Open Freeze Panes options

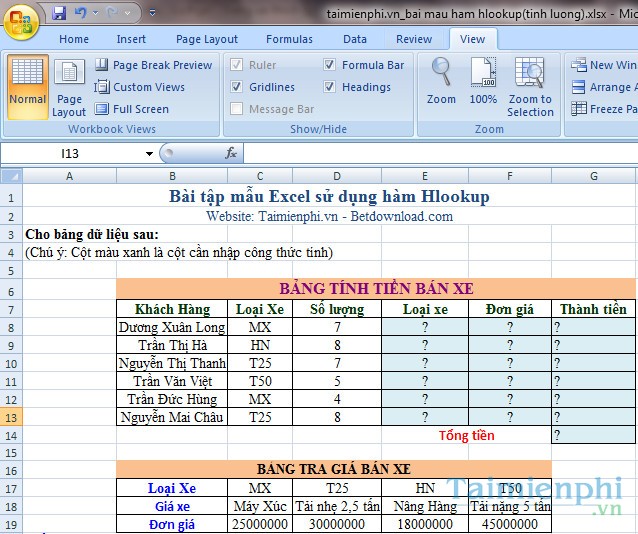click(604, 109)
